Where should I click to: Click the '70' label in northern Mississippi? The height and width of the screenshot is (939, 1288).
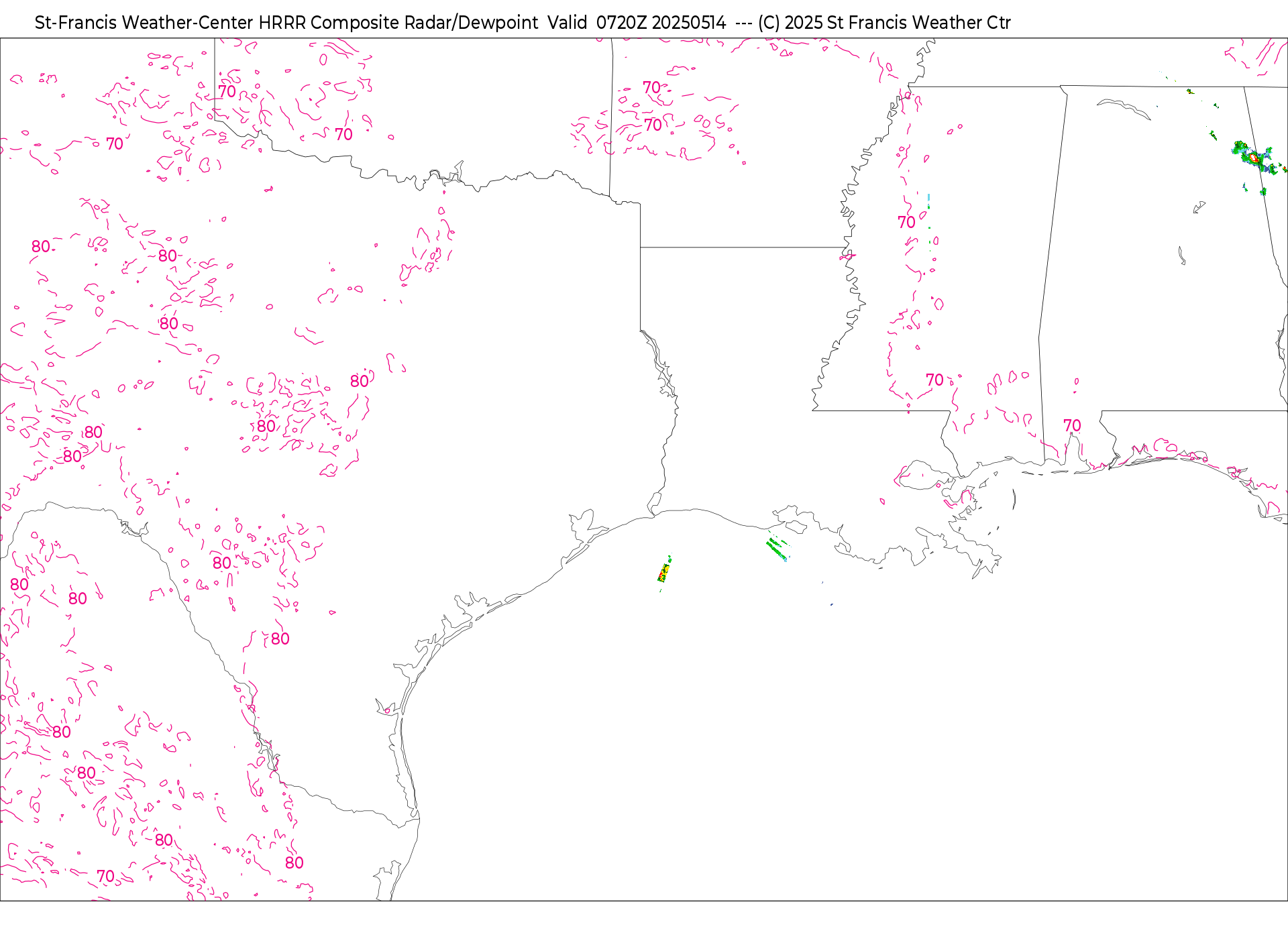(x=906, y=222)
